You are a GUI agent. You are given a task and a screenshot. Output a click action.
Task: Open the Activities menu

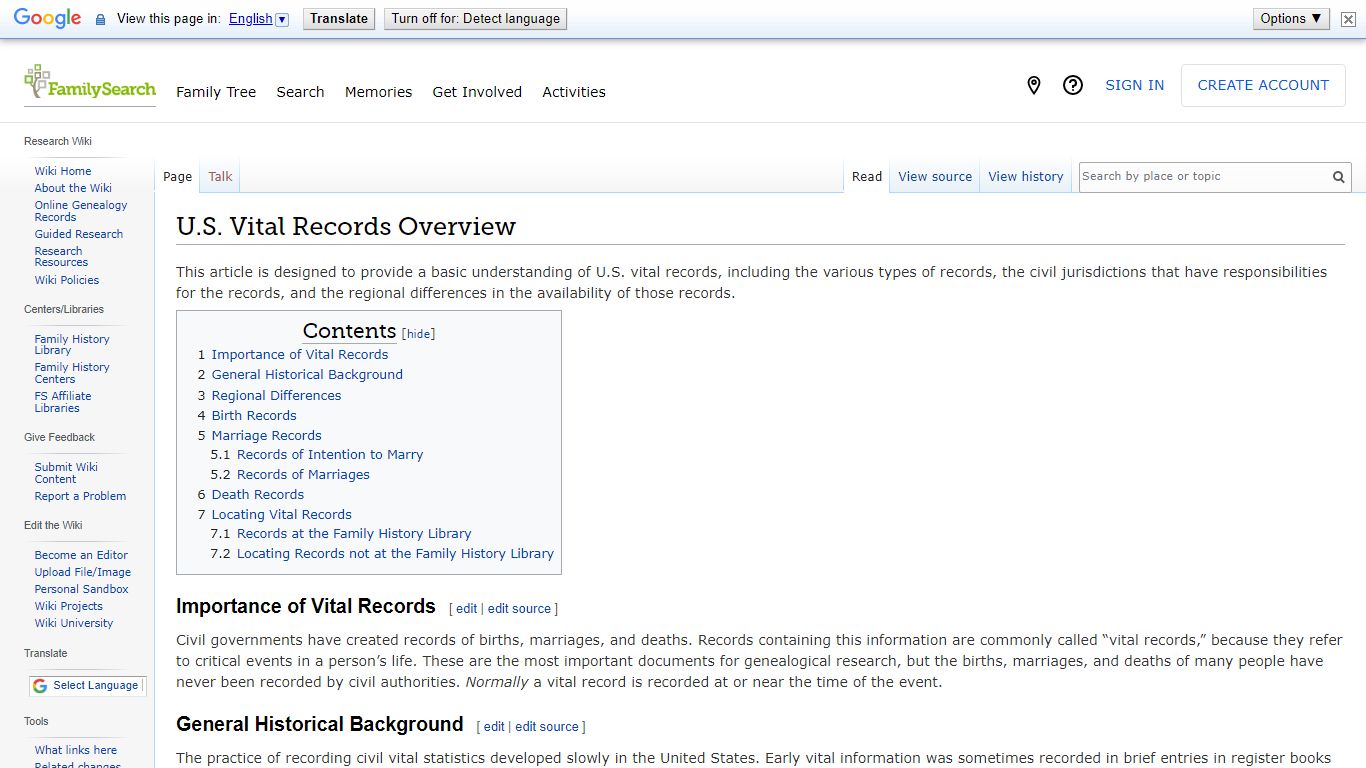(x=574, y=92)
